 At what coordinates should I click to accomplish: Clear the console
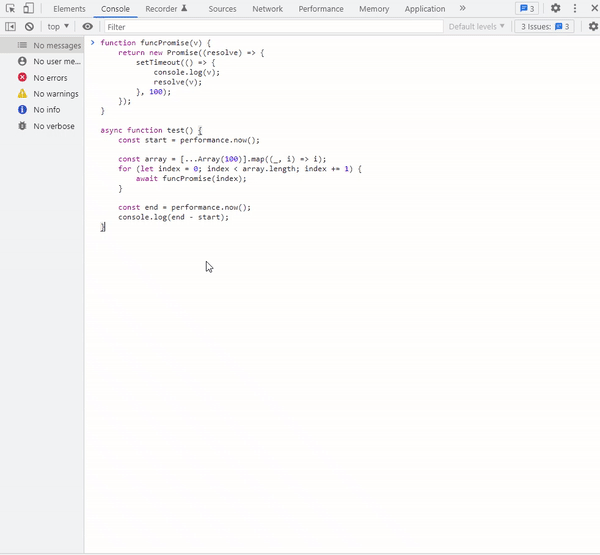point(29,26)
